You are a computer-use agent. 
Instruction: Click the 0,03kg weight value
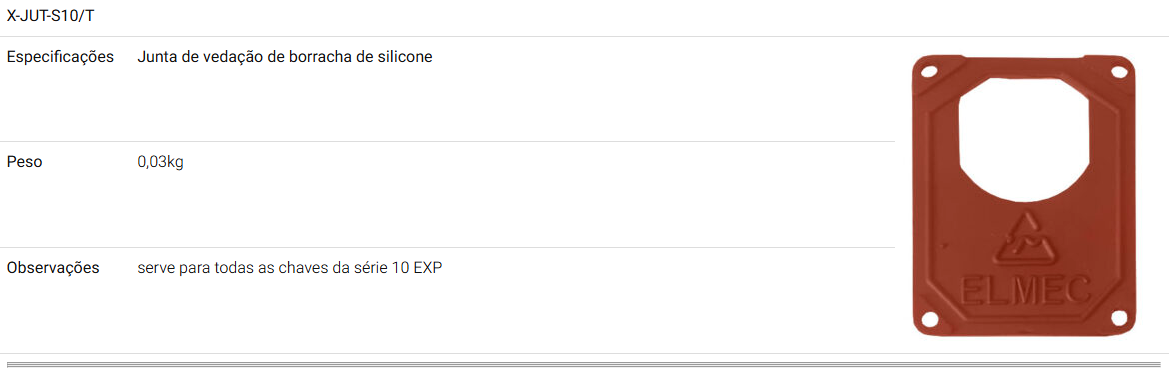pyautogui.click(x=160, y=163)
